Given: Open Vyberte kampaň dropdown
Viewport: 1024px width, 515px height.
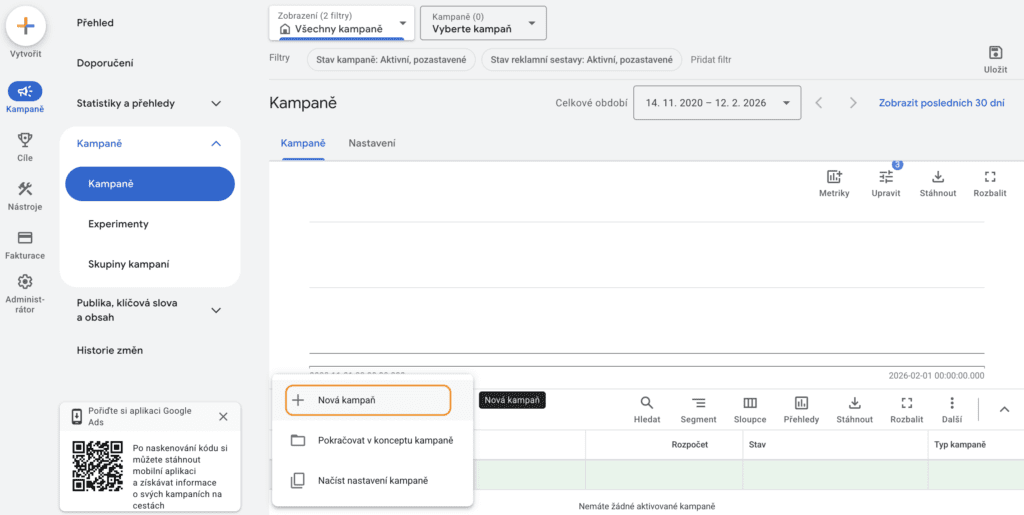Looking at the screenshot, I should tap(483, 23).
